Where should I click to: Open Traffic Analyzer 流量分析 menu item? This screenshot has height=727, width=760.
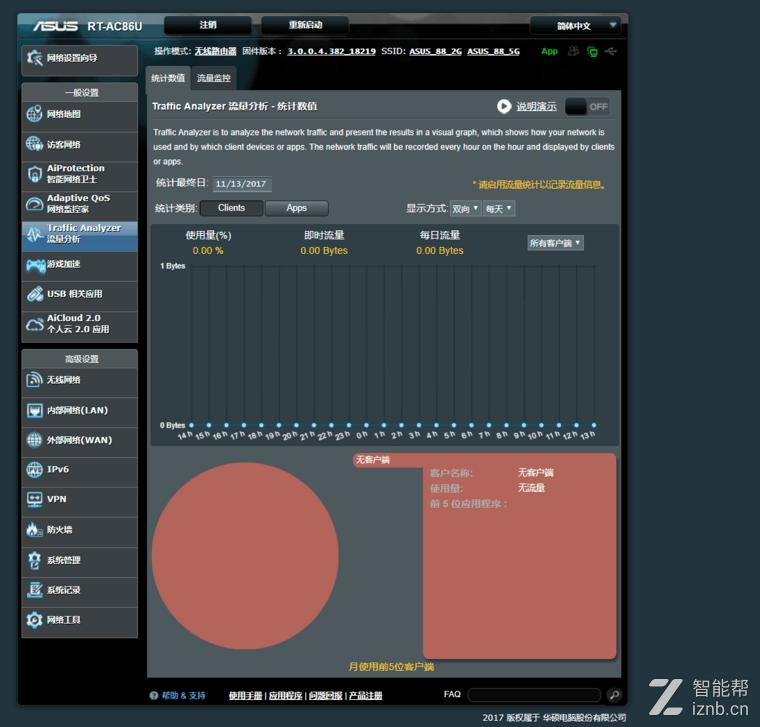click(79, 236)
